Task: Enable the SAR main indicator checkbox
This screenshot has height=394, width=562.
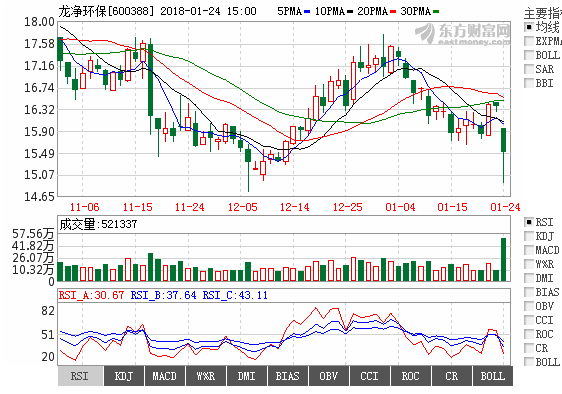Action: click(x=528, y=69)
